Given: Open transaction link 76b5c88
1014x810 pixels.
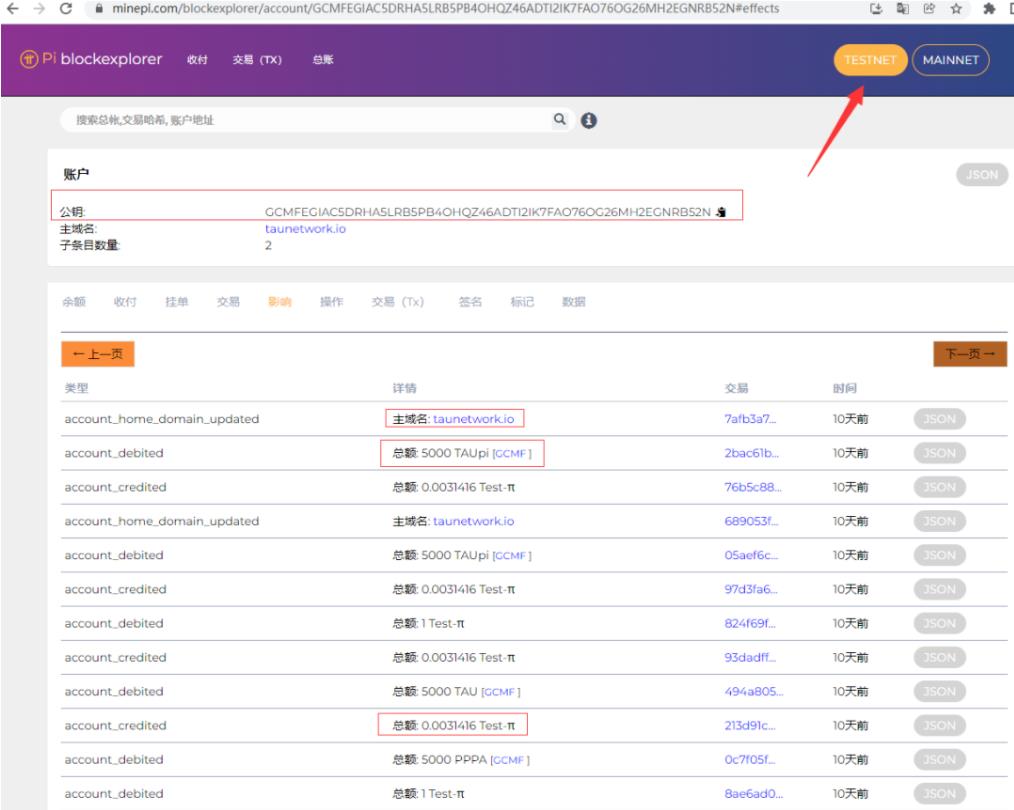Looking at the screenshot, I should [x=753, y=487].
